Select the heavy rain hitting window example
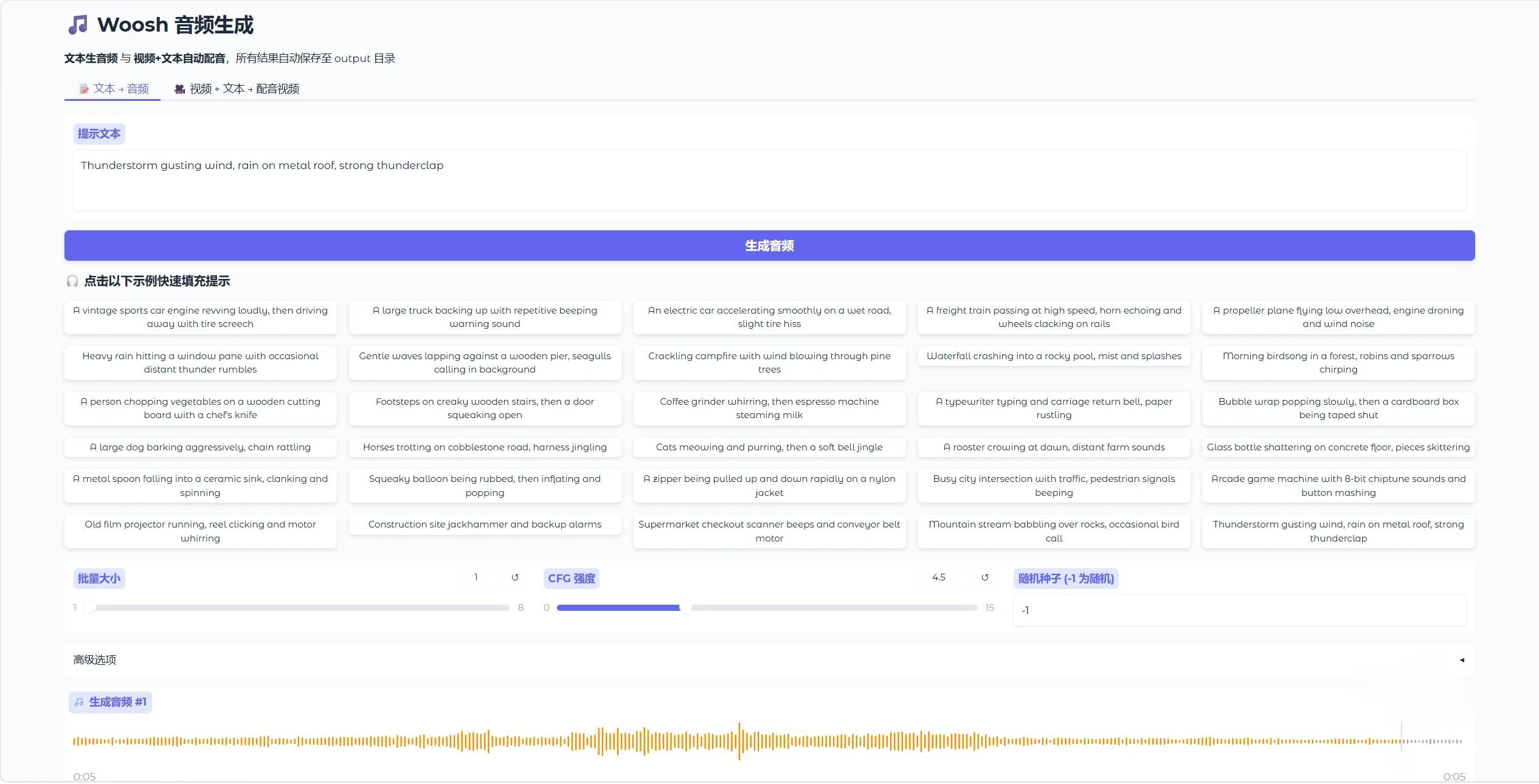The height and width of the screenshot is (784, 1539). pos(200,363)
